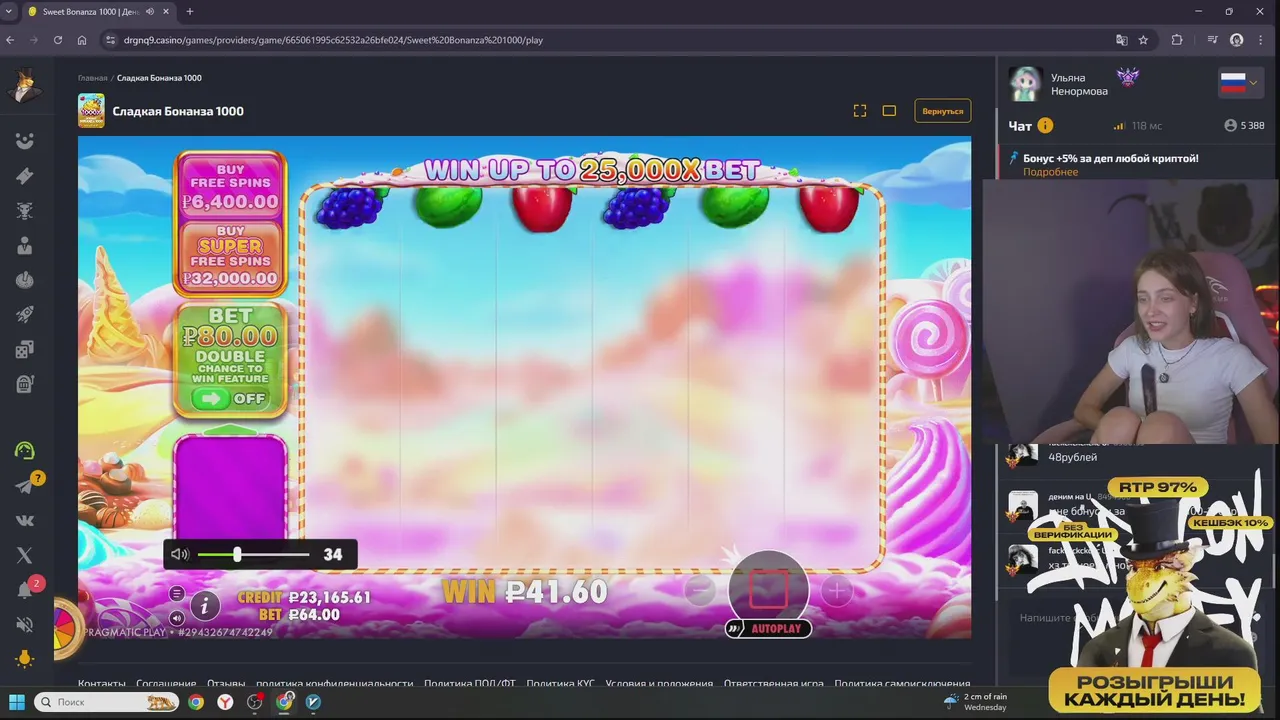1280x720 pixels.
Task: Open the Отзывы footer link
Action: 226,684
